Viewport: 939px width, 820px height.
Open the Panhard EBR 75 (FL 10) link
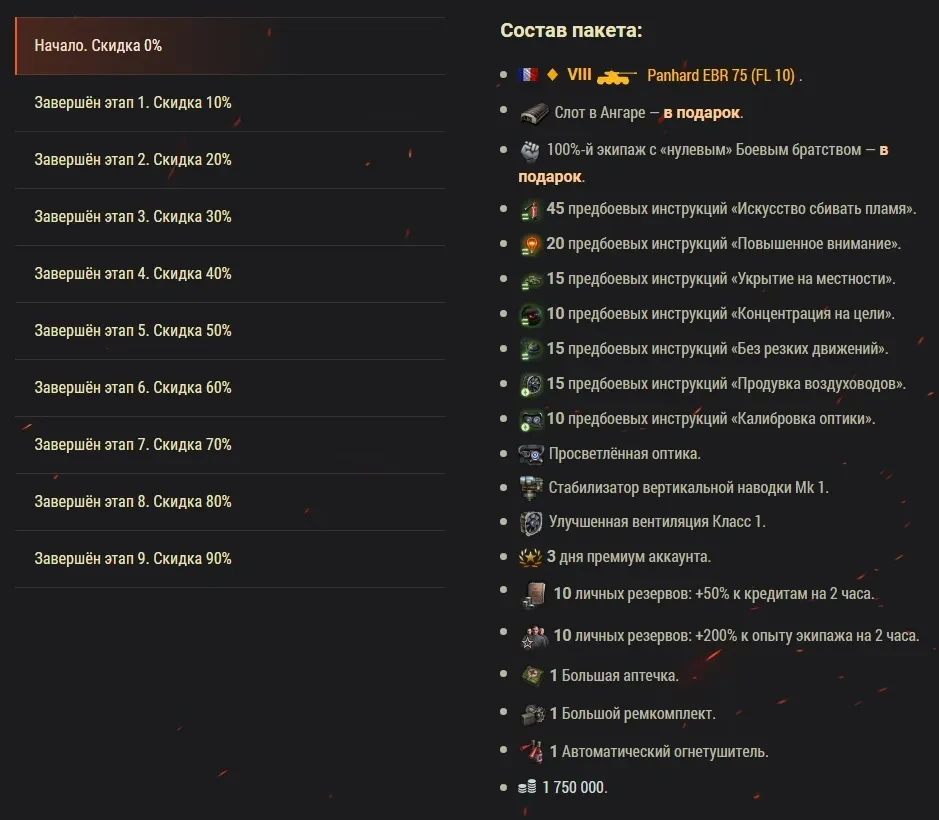click(720, 75)
